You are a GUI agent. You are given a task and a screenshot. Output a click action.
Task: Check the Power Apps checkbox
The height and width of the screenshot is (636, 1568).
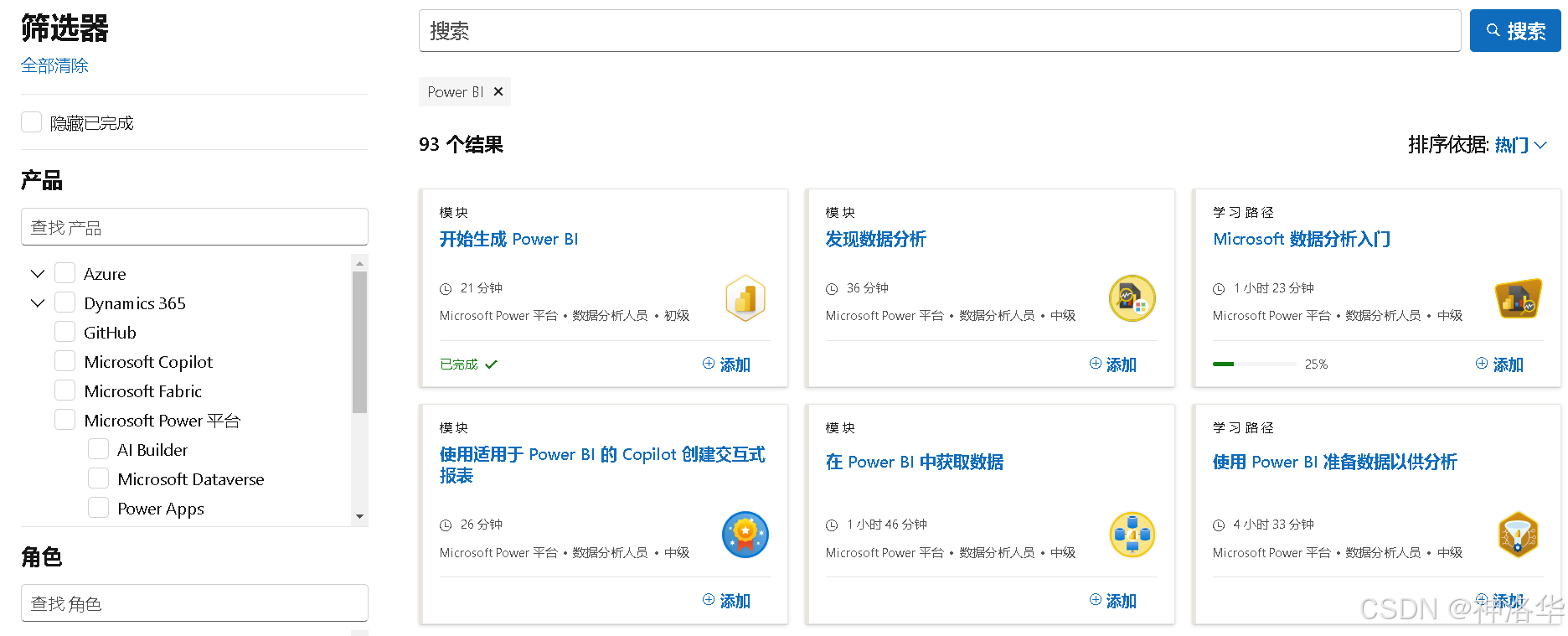[98, 508]
